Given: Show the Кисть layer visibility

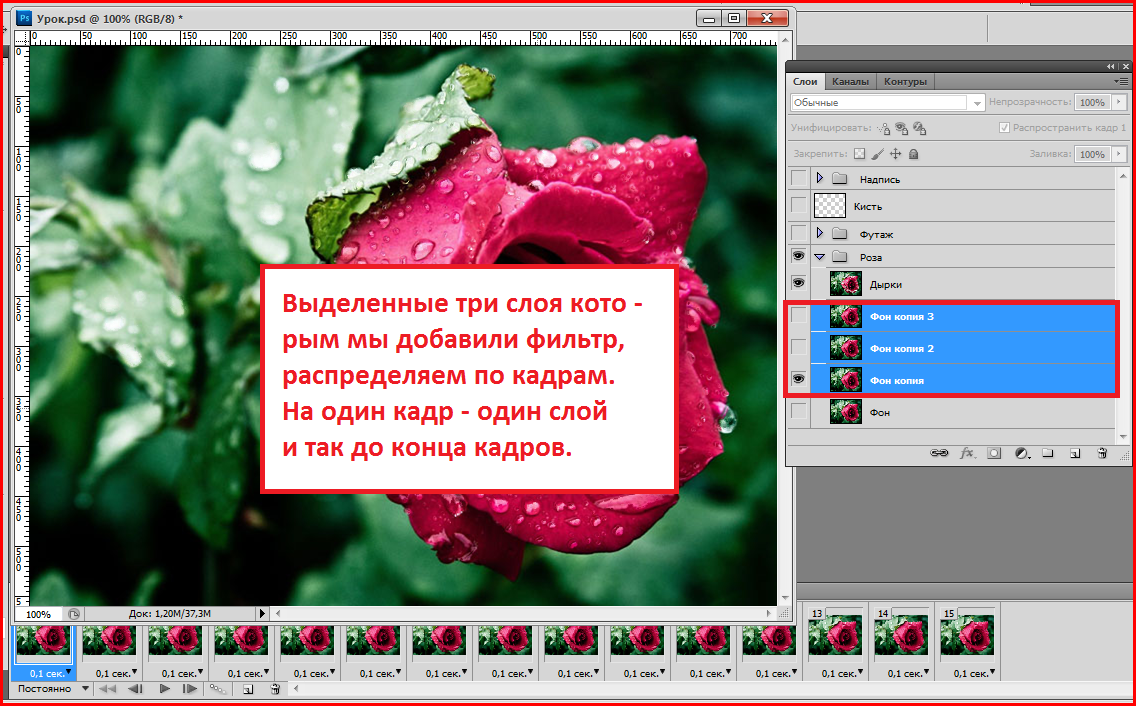Looking at the screenshot, I should pos(798,206).
